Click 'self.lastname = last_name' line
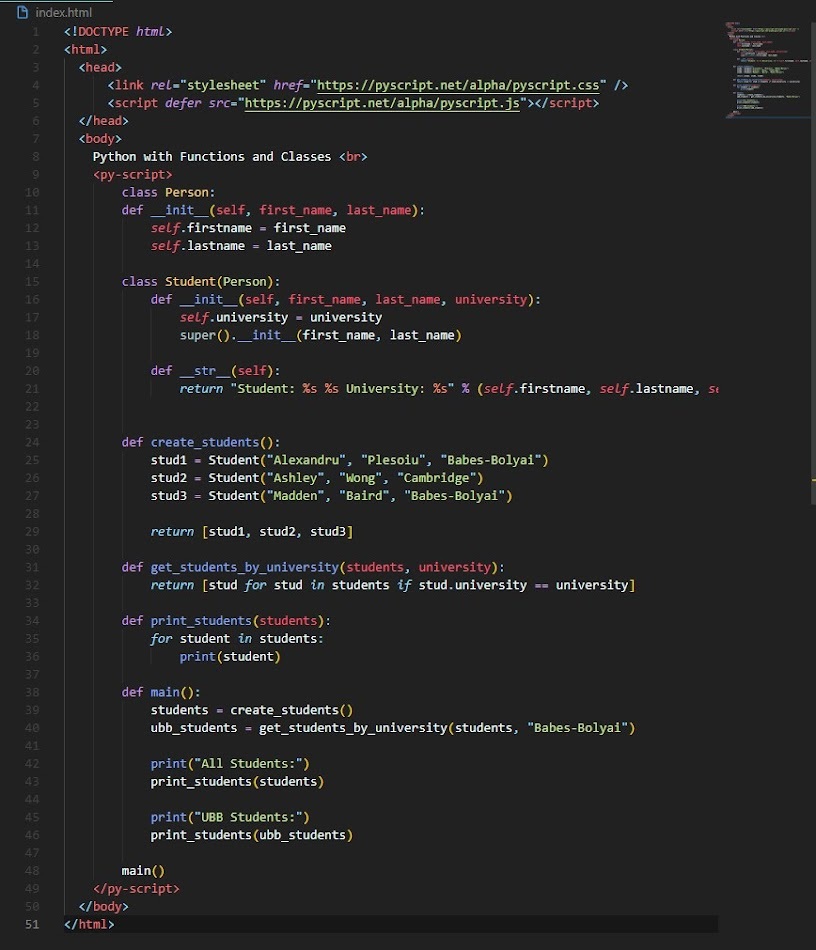This screenshot has height=950, width=816. point(240,246)
